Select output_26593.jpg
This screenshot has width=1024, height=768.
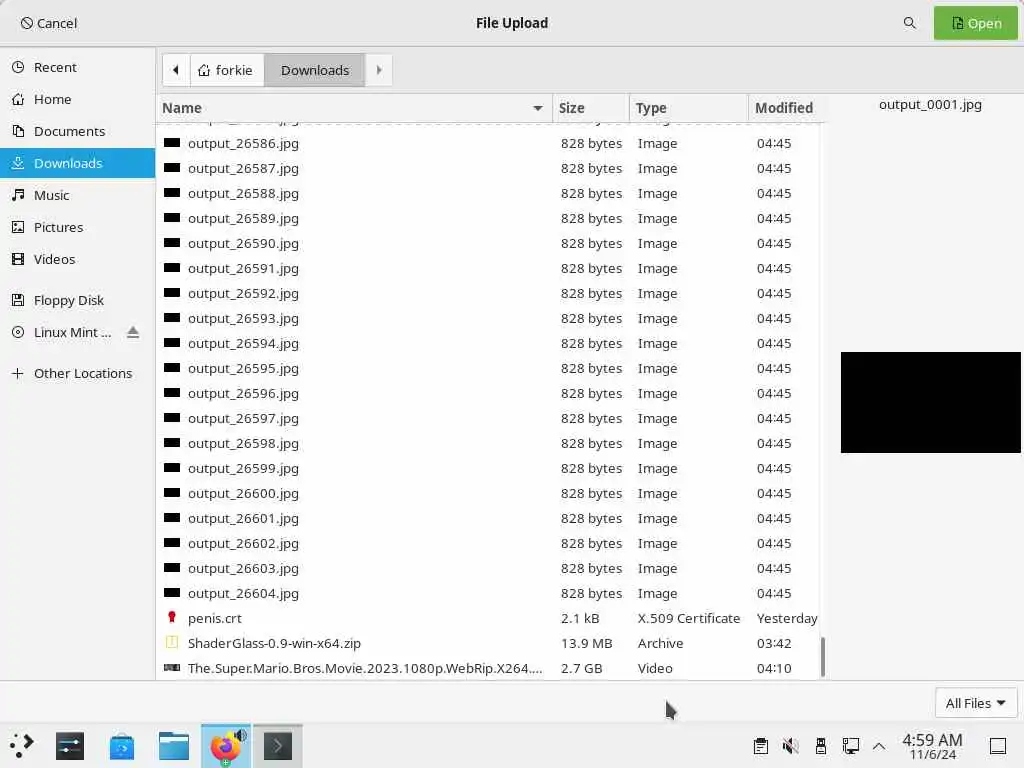click(487, 319)
